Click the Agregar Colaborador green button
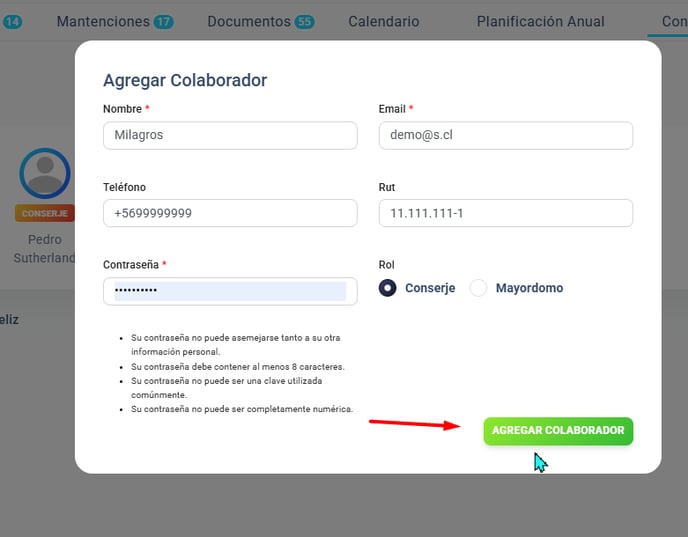This screenshot has height=537, width=688. point(558,431)
